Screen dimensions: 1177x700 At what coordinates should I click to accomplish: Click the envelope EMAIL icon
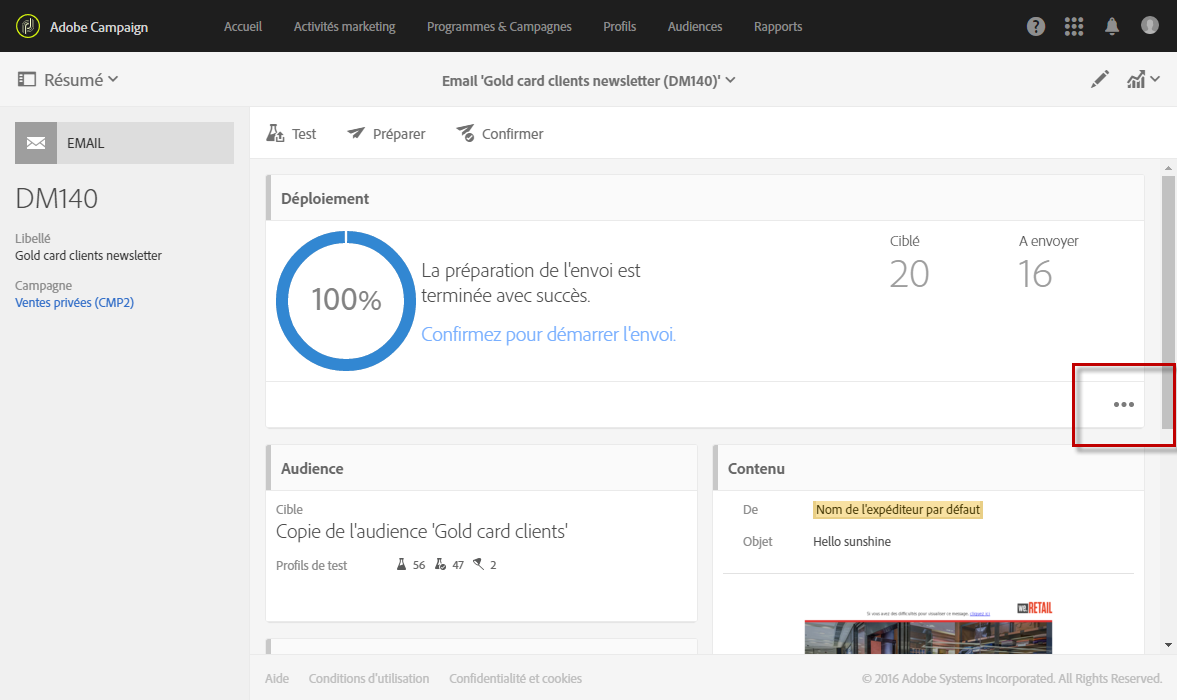pos(36,143)
